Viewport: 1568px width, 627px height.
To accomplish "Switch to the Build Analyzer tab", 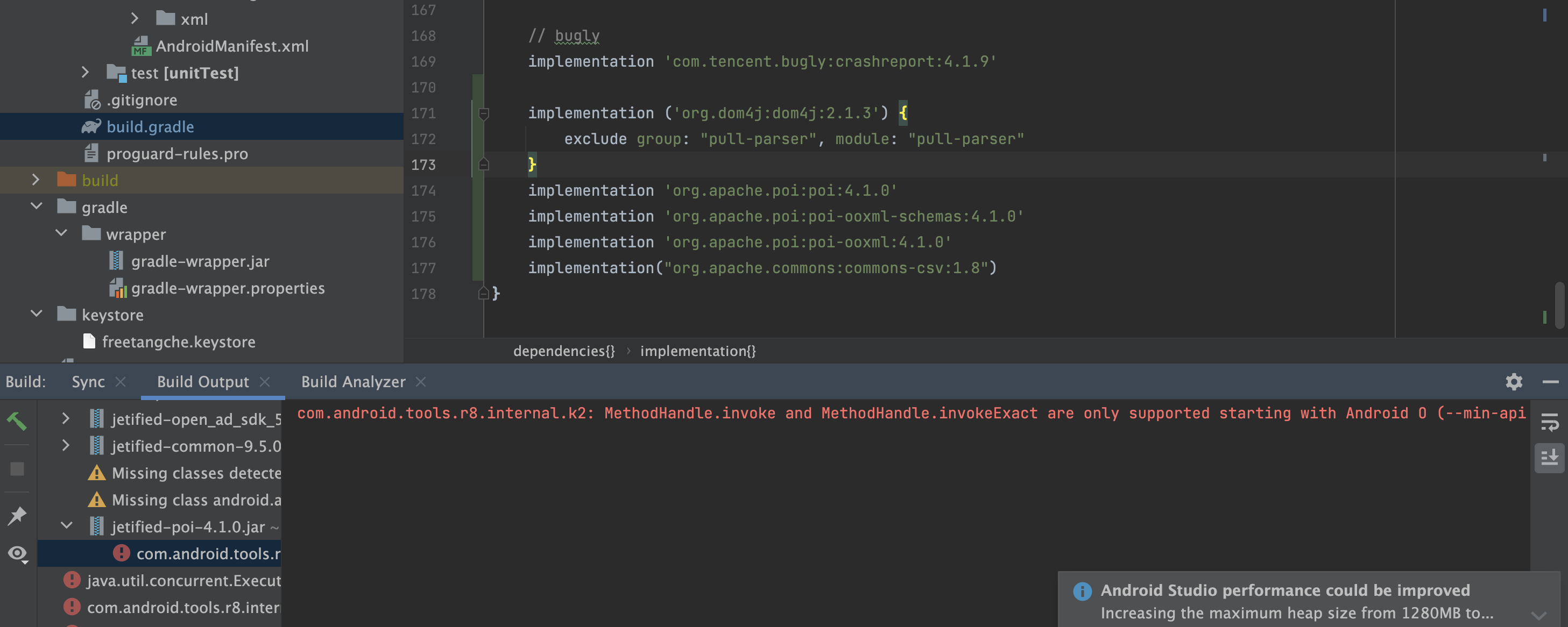I will coord(353,381).
